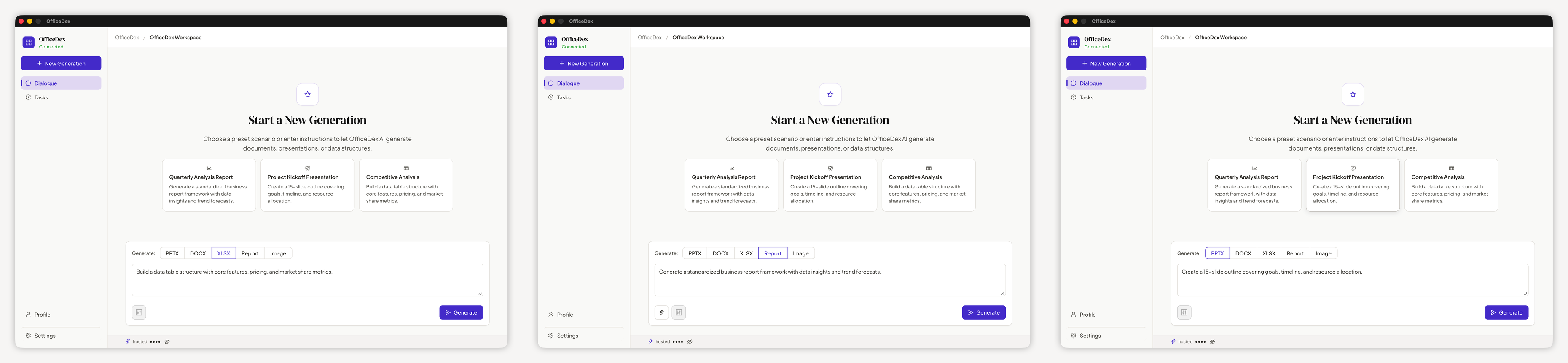Click New Generation button in the right window
The width and height of the screenshot is (1568, 363).
click(x=1106, y=63)
